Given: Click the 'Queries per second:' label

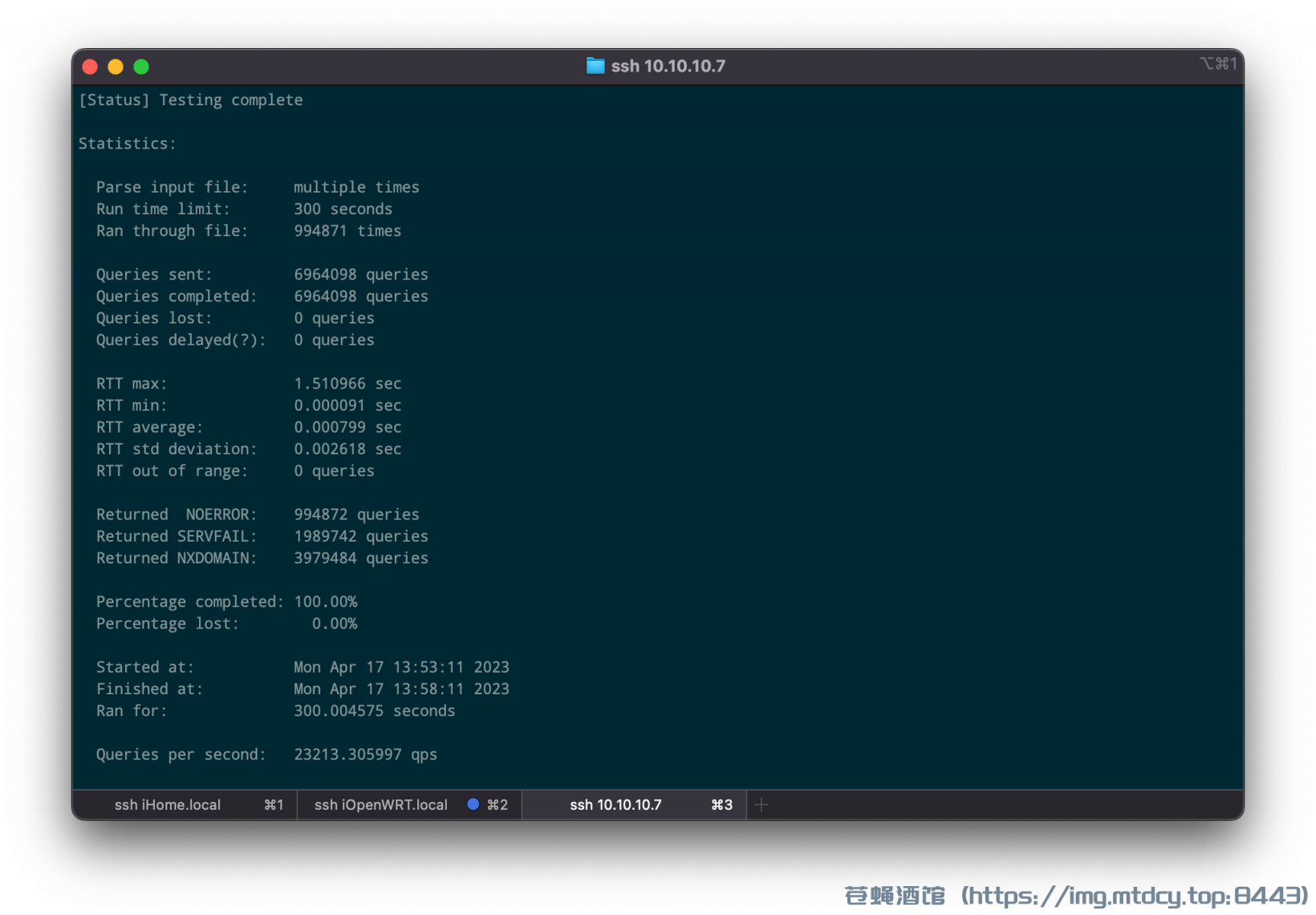Looking at the screenshot, I should [181, 754].
